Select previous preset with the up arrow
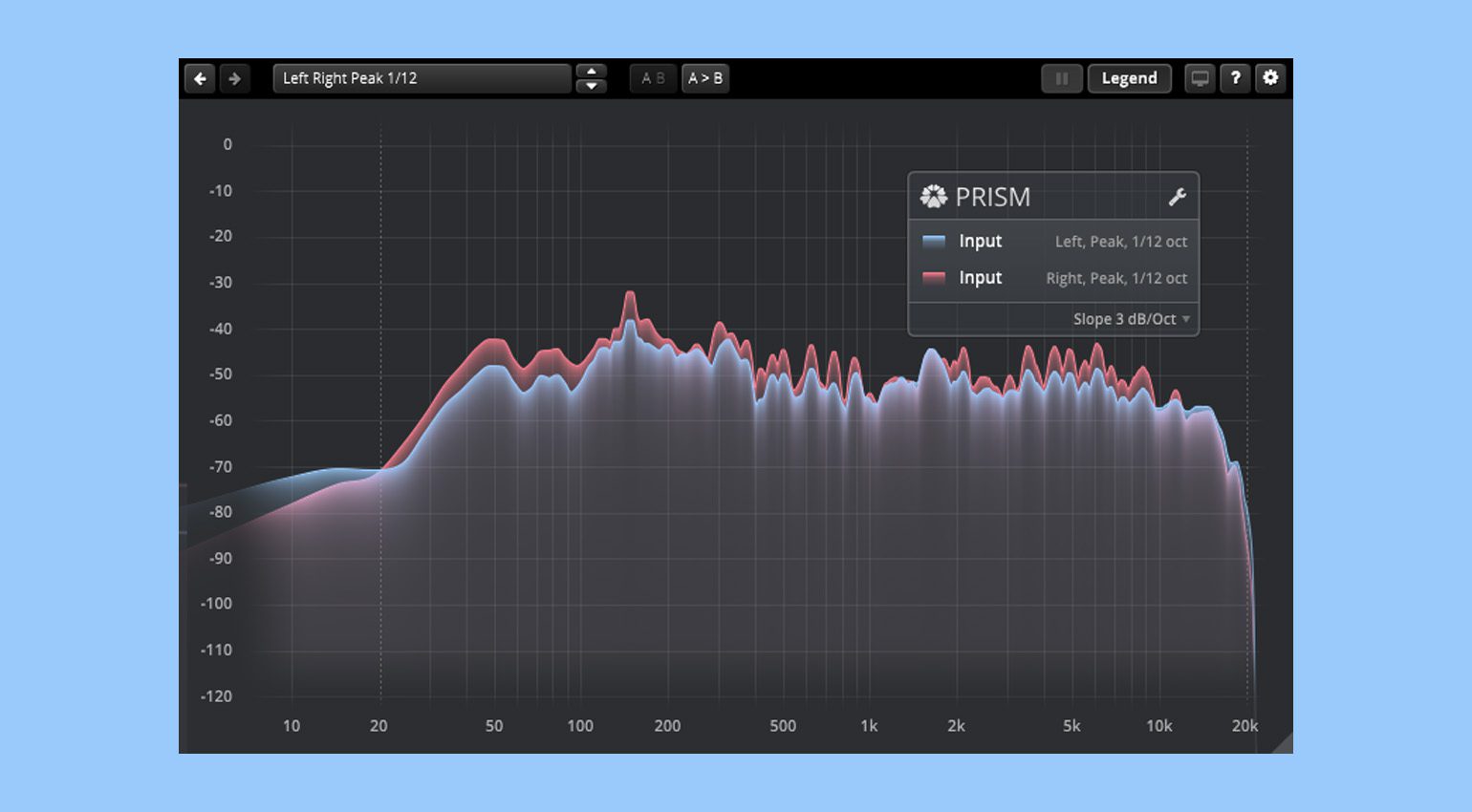 tap(592, 71)
